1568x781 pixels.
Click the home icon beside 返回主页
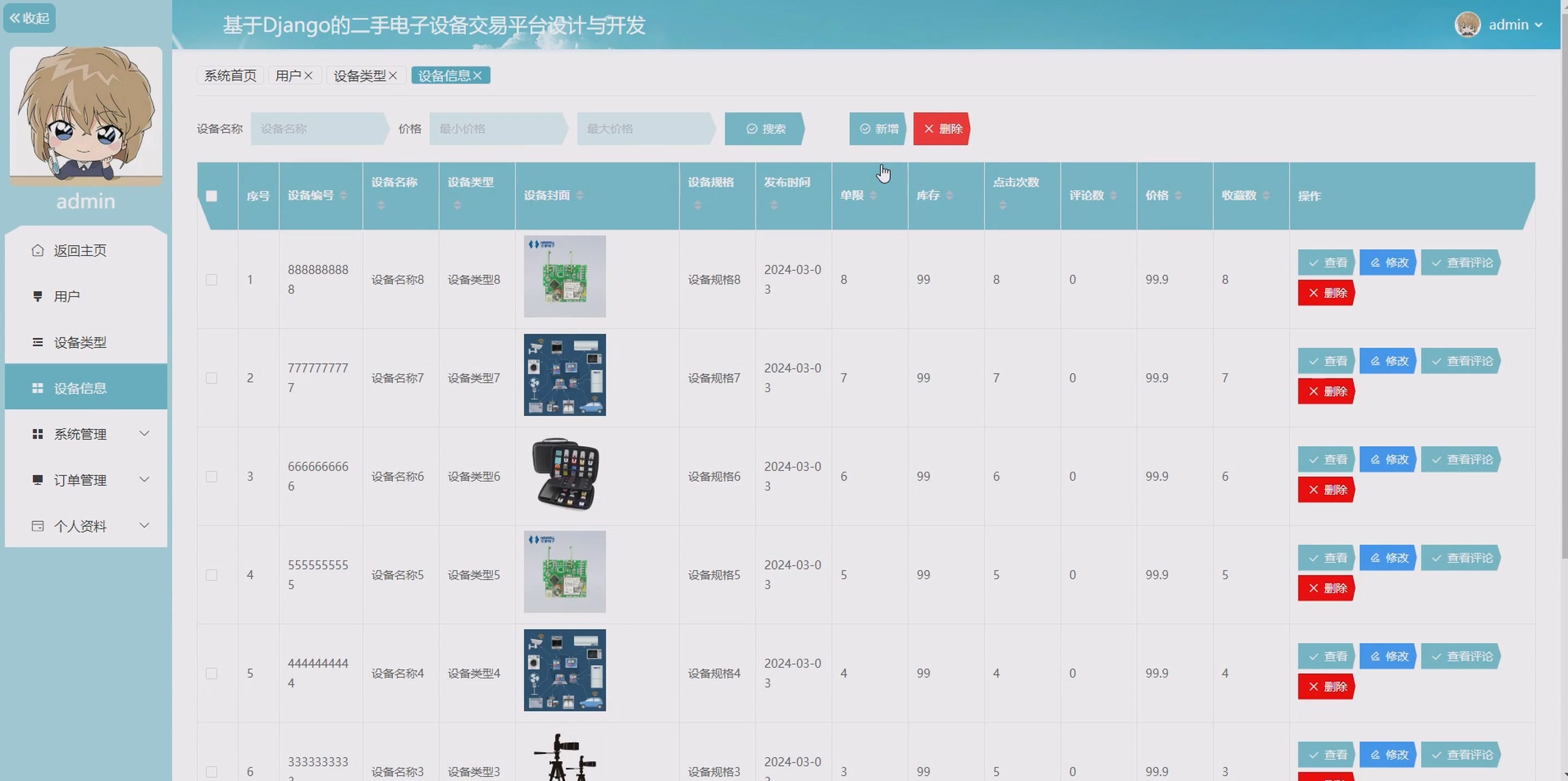click(x=38, y=250)
